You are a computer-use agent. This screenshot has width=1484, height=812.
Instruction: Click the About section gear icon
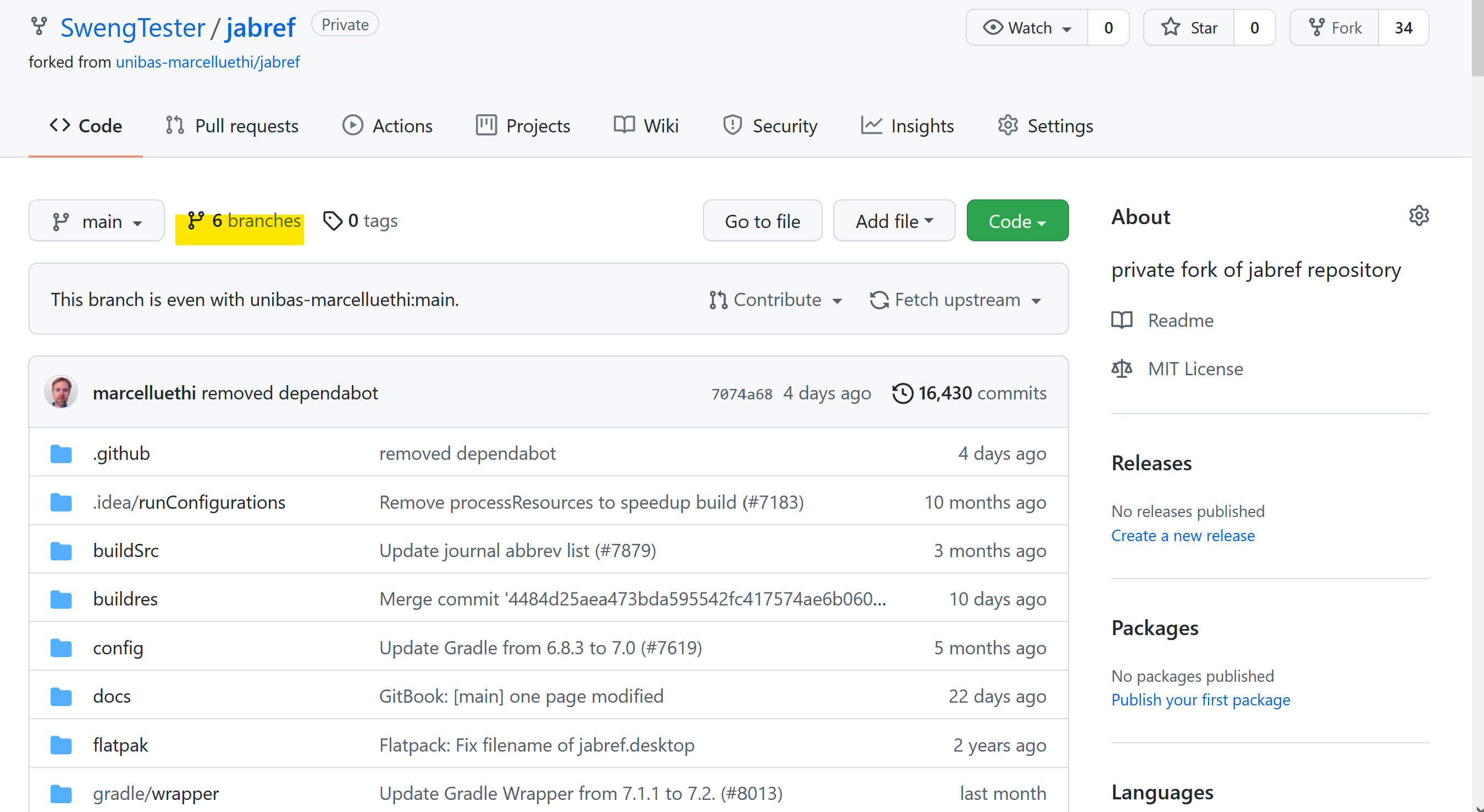click(x=1419, y=216)
